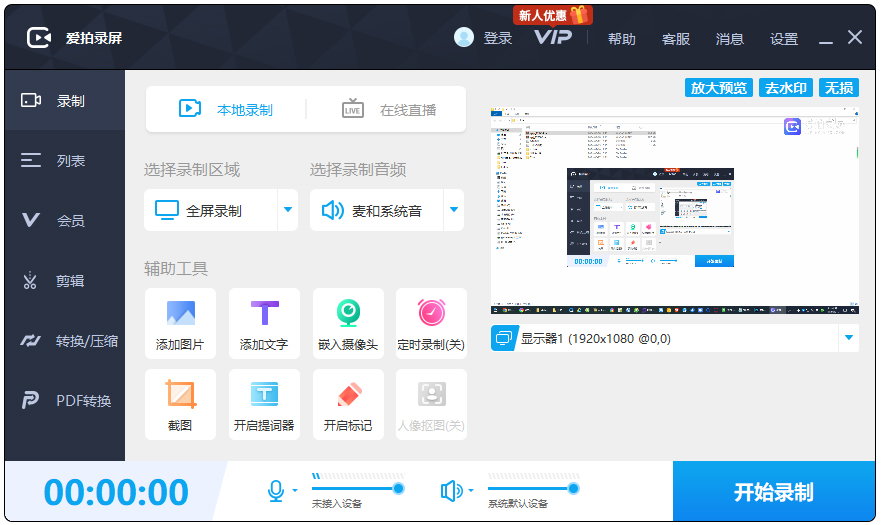Expand the speaker device dropdown arrow
Image resolution: width=881 pixels, height=525 pixels.
[471, 491]
